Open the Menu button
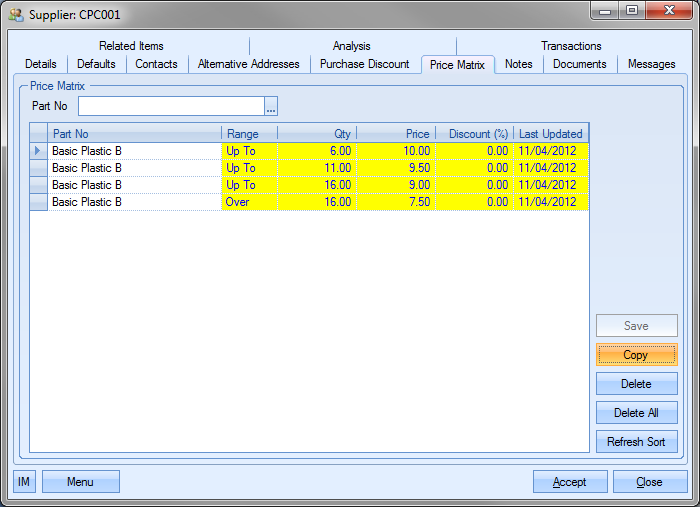 point(80,482)
